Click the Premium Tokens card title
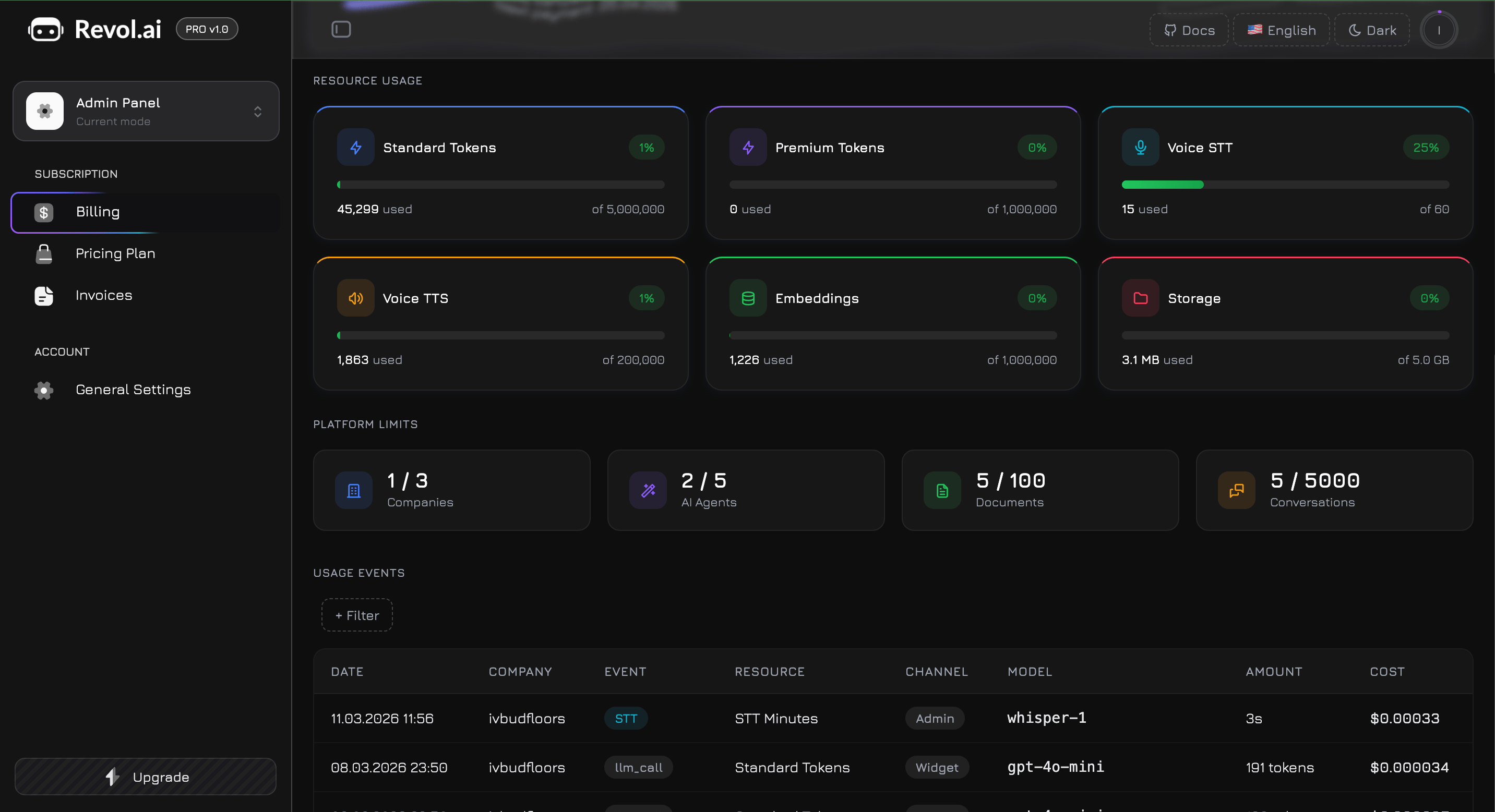Image resolution: width=1495 pixels, height=812 pixels. 829,147
